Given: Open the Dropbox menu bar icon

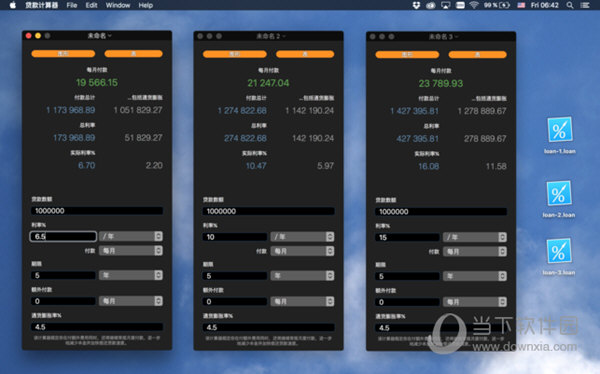Looking at the screenshot, I should click(x=416, y=5).
